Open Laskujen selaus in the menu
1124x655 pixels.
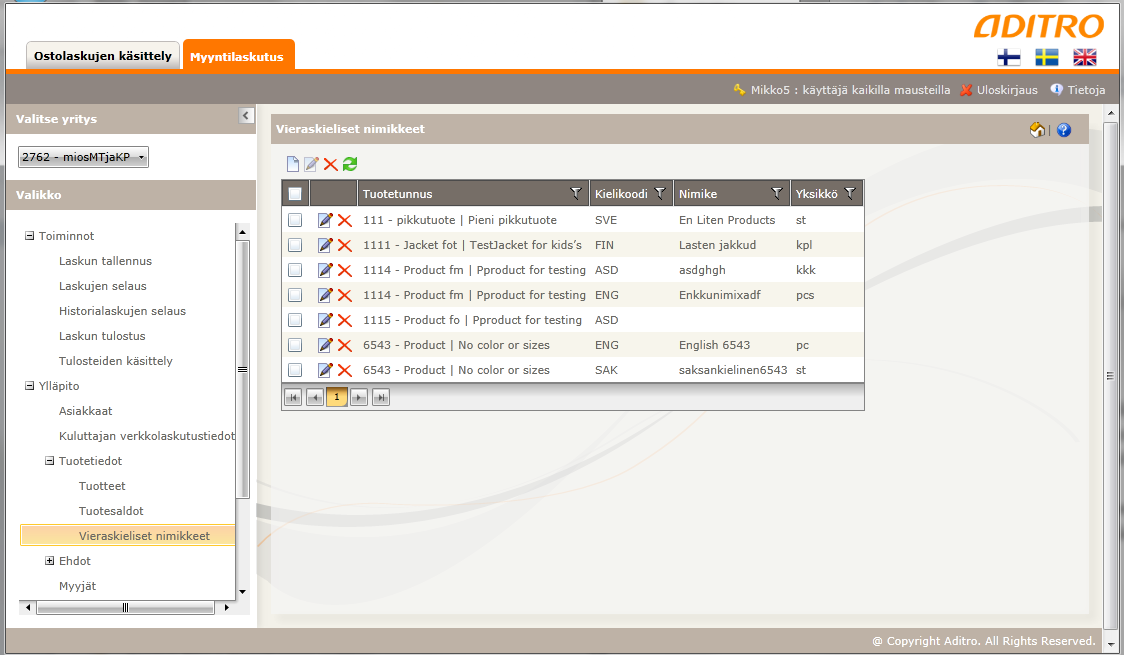pyautogui.click(x=103, y=286)
